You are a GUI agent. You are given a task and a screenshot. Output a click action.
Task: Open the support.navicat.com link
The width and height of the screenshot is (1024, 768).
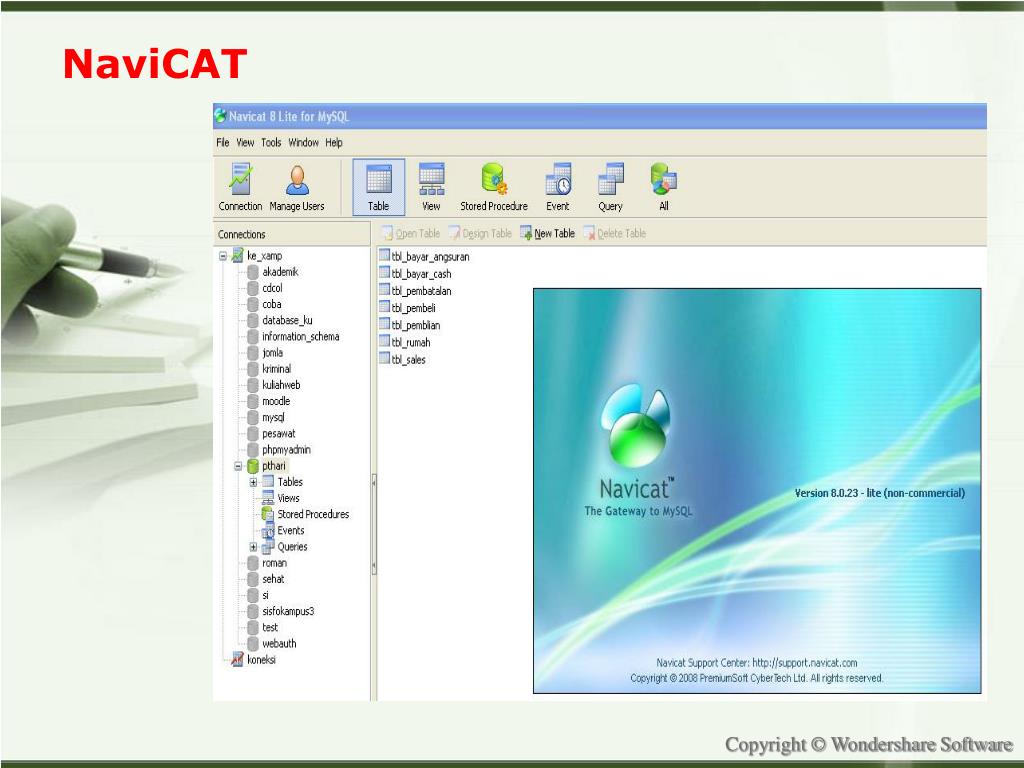pos(805,663)
